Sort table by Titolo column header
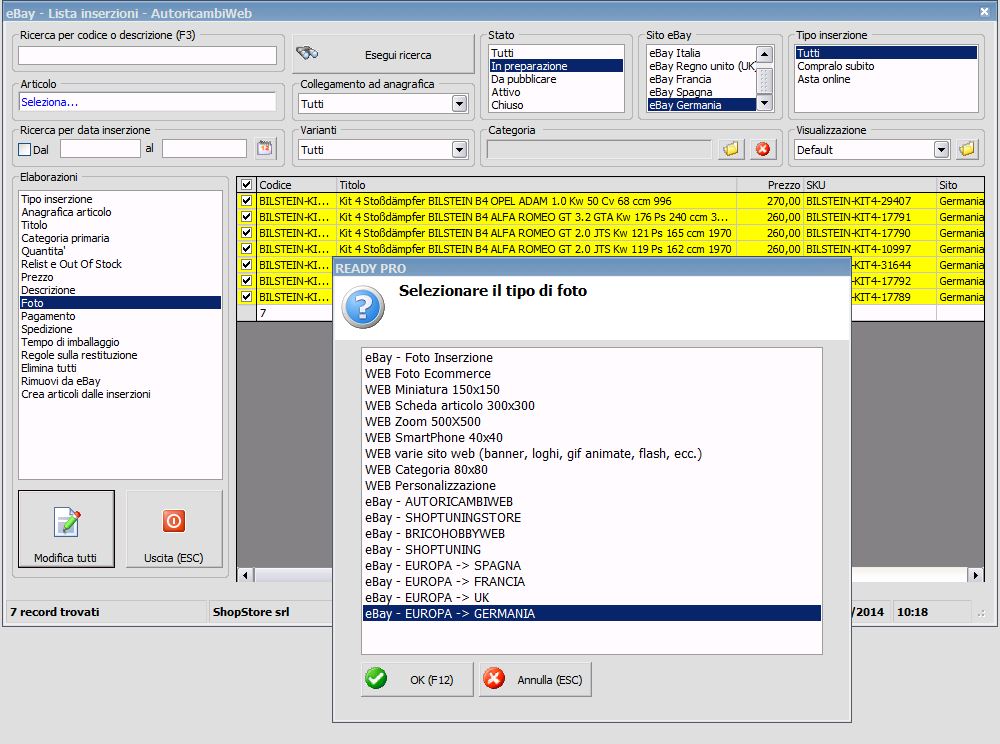This screenshot has width=1000, height=744. [x=536, y=185]
